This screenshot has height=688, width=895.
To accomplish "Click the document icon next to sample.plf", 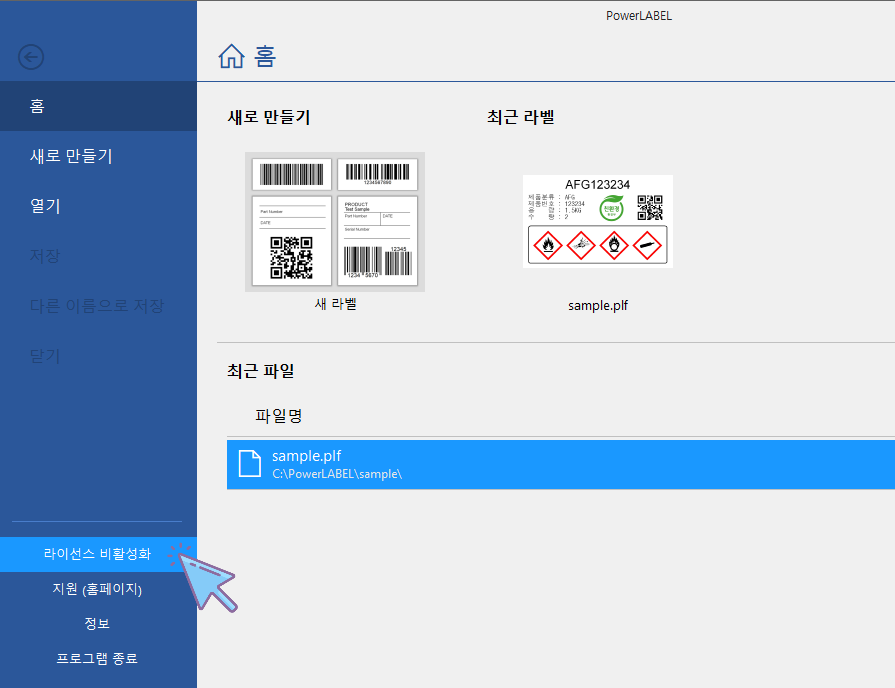I will click(x=250, y=463).
